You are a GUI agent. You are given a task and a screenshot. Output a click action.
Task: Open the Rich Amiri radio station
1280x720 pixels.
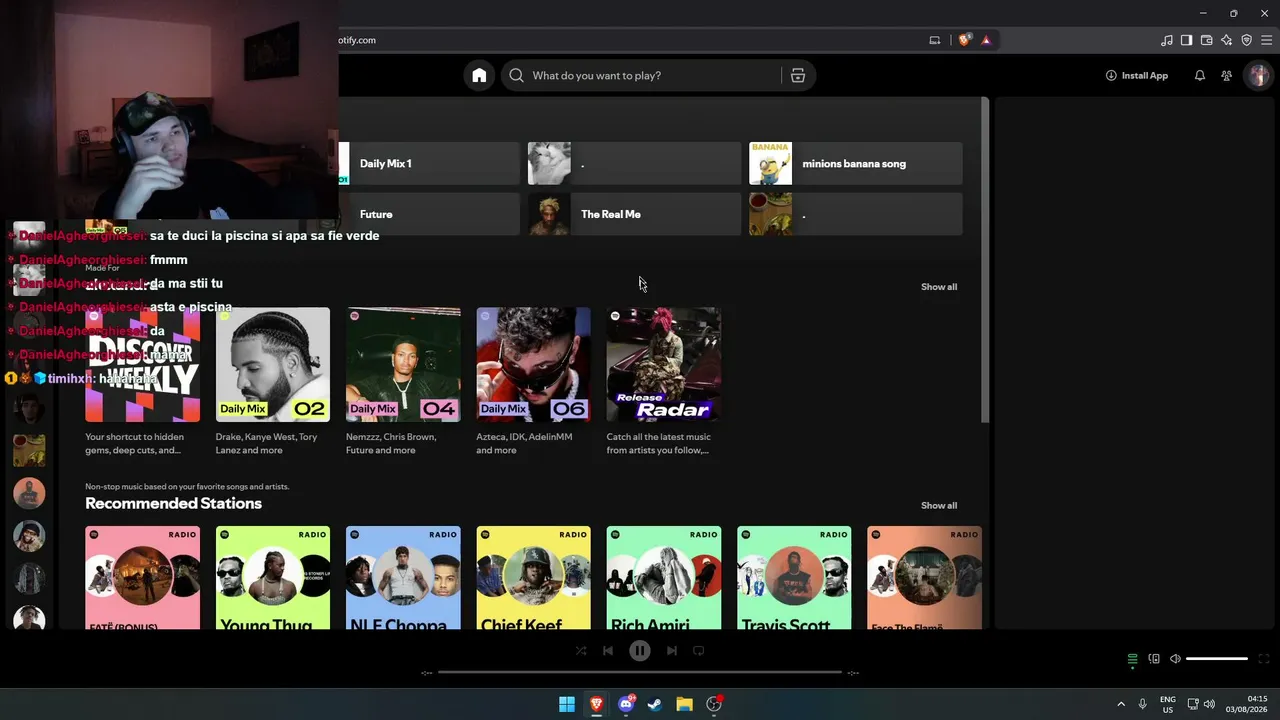663,578
